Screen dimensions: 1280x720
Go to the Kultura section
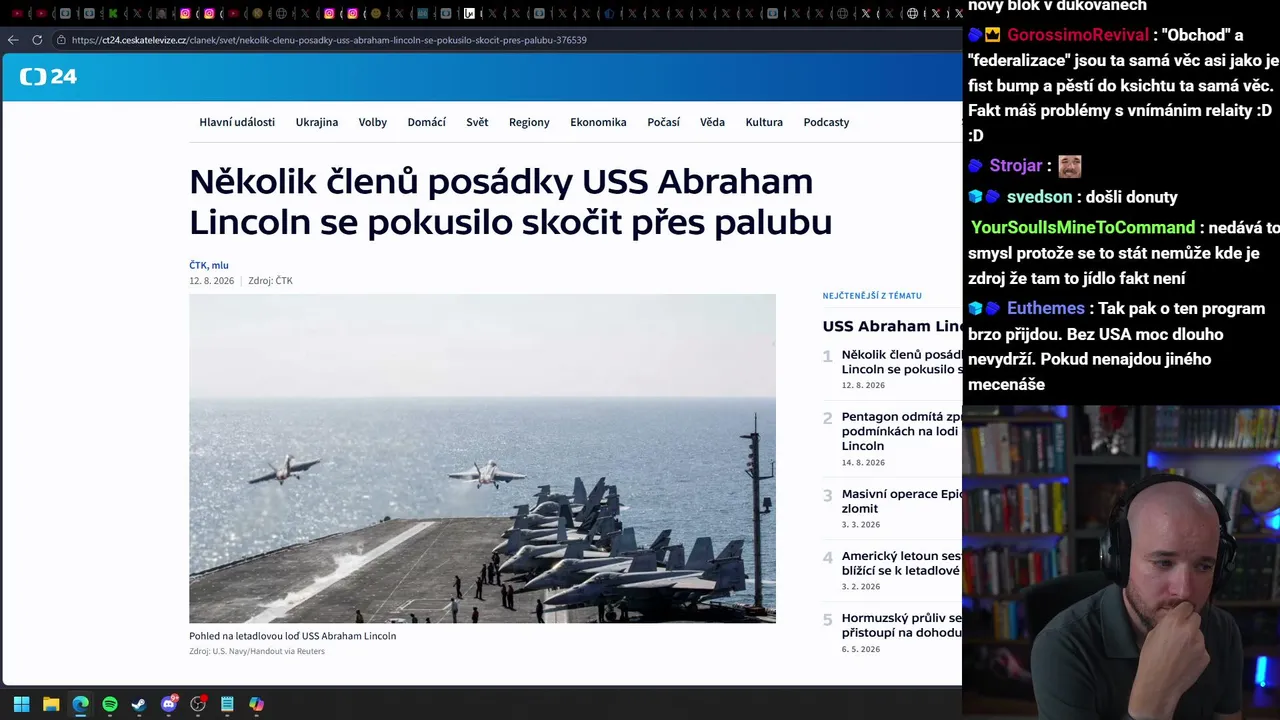764,122
